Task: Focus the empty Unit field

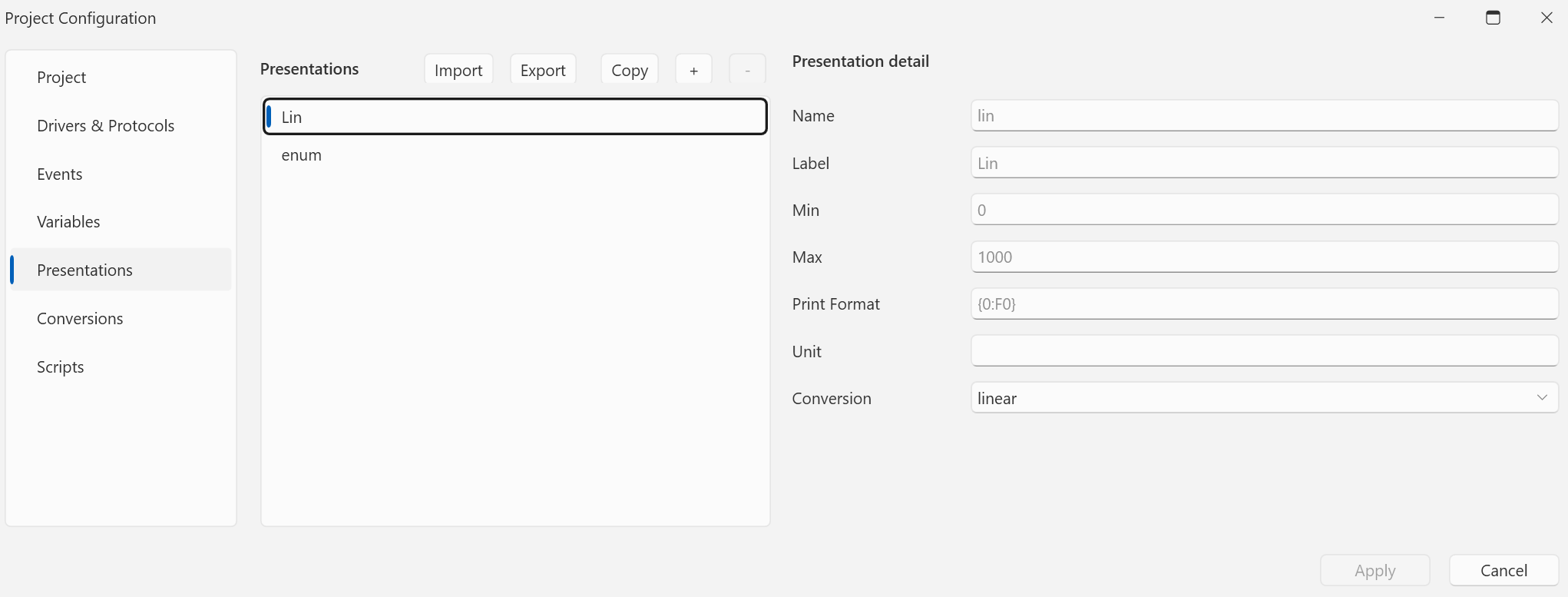Action: pos(1265,351)
